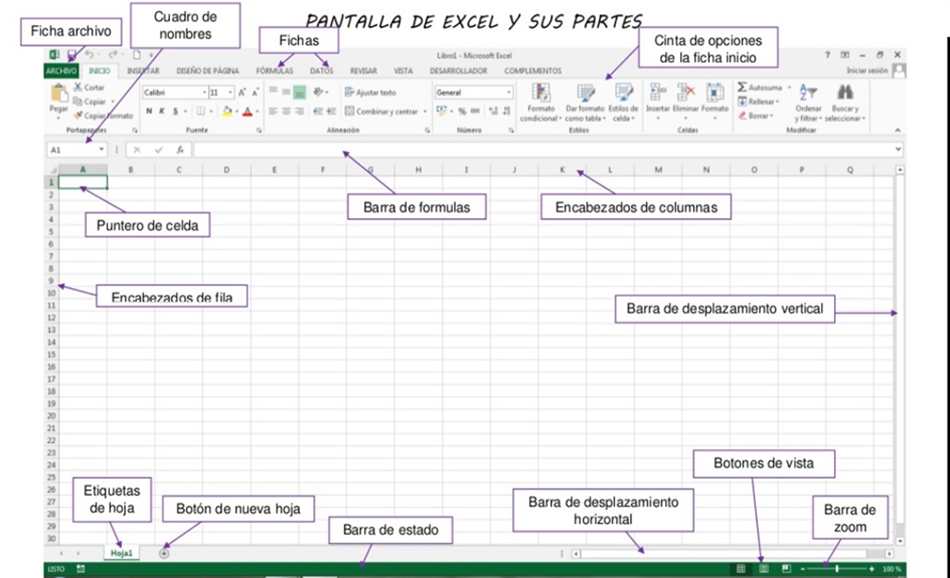Click the new sheet plus button
Screen dimensions: 950x578
(164, 553)
